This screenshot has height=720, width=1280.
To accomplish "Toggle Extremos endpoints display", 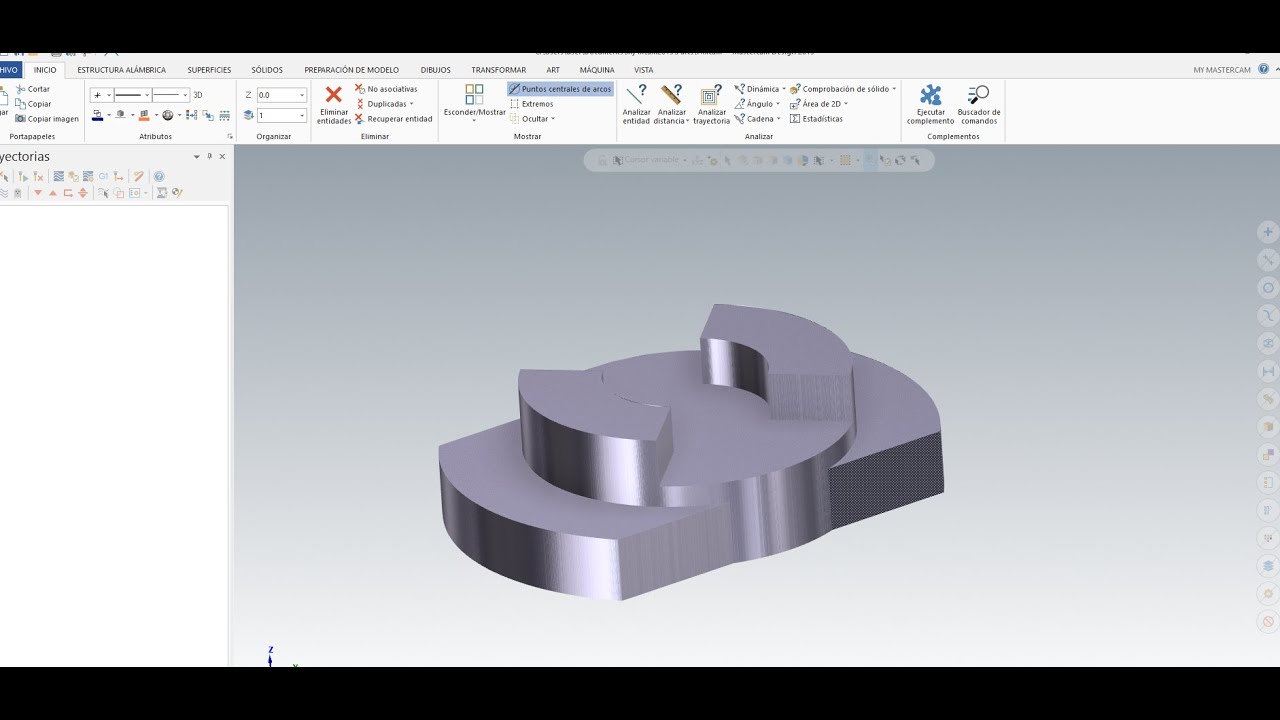I will click(531, 104).
